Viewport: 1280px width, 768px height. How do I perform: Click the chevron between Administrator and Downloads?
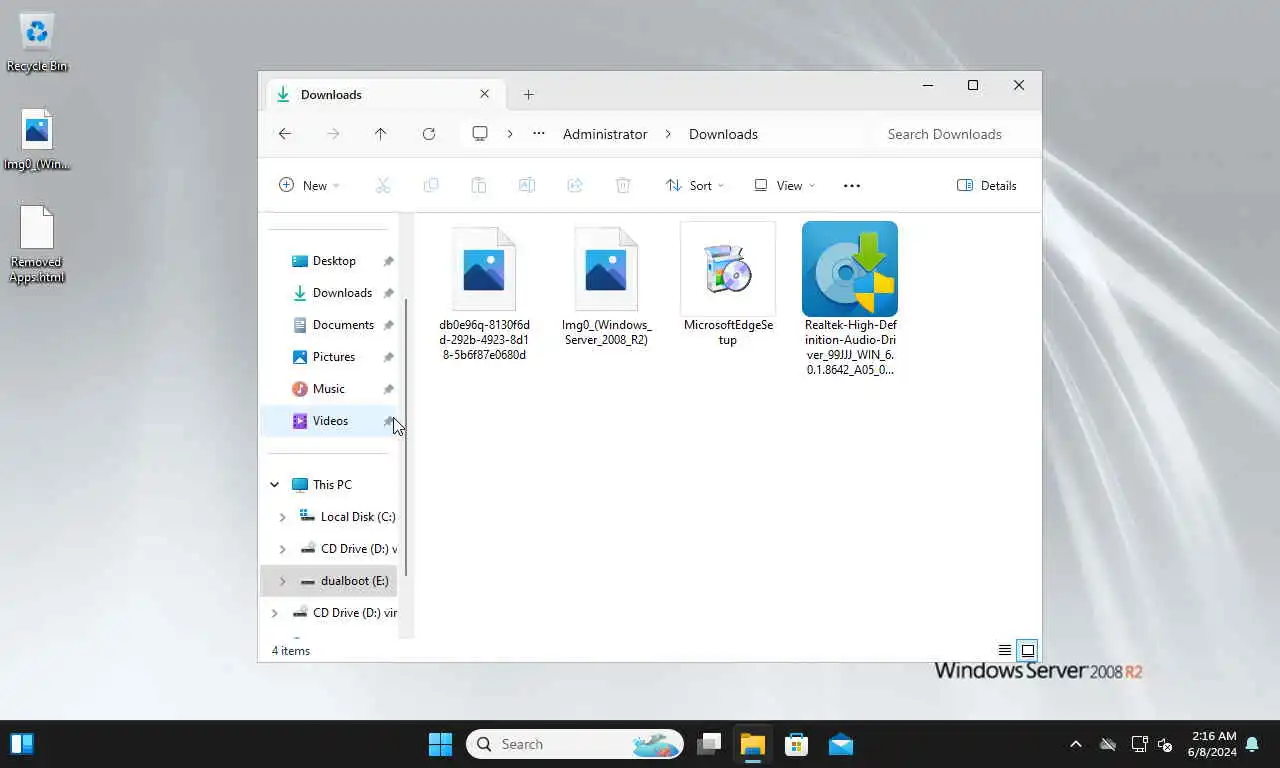668,134
